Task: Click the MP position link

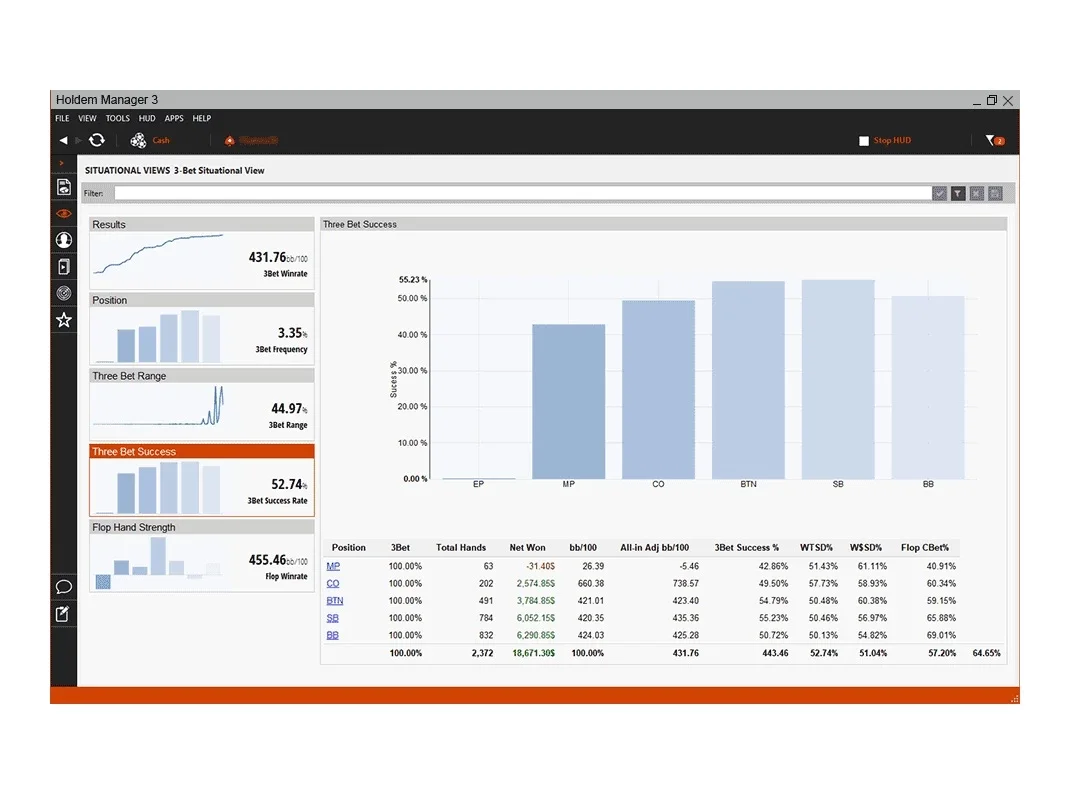Action: 333,566
